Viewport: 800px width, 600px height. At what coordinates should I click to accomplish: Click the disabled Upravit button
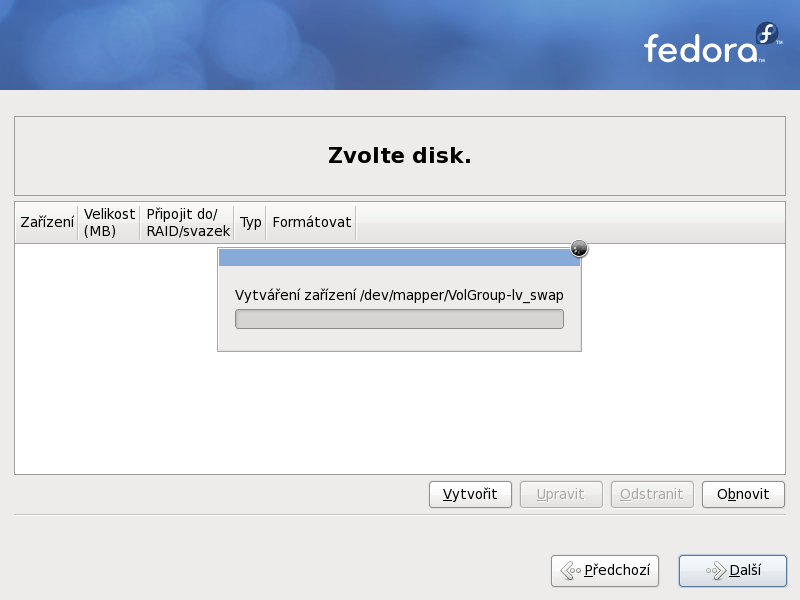pyautogui.click(x=561, y=494)
